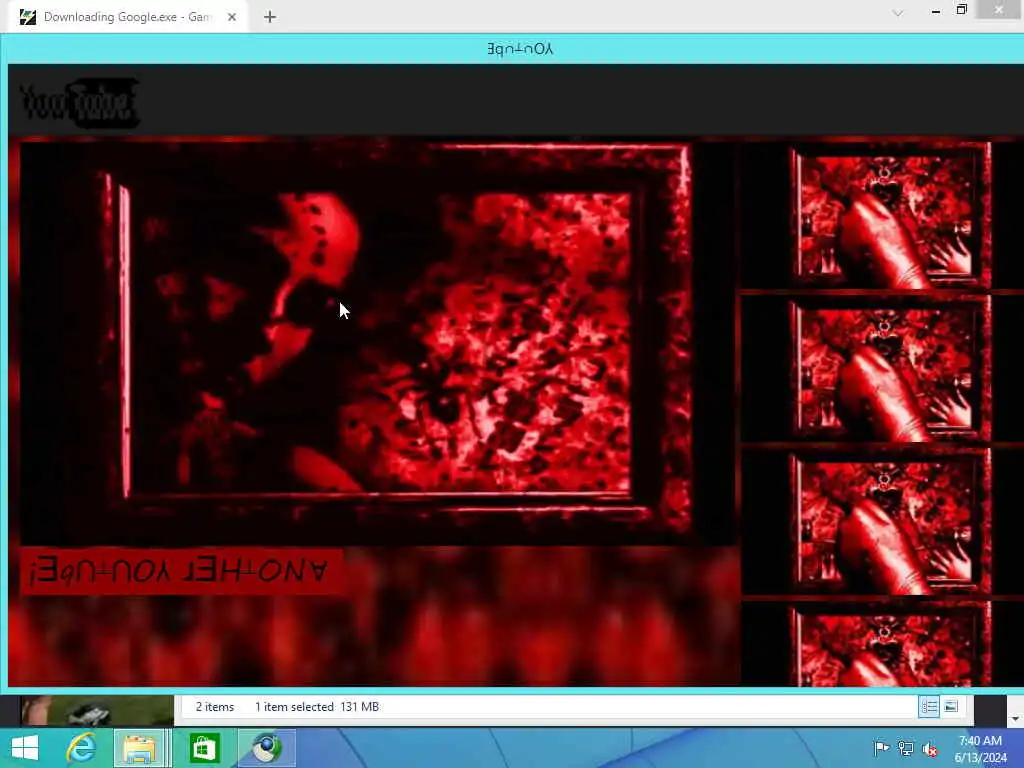Close the Downloading Google.exe tab

point(232,17)
